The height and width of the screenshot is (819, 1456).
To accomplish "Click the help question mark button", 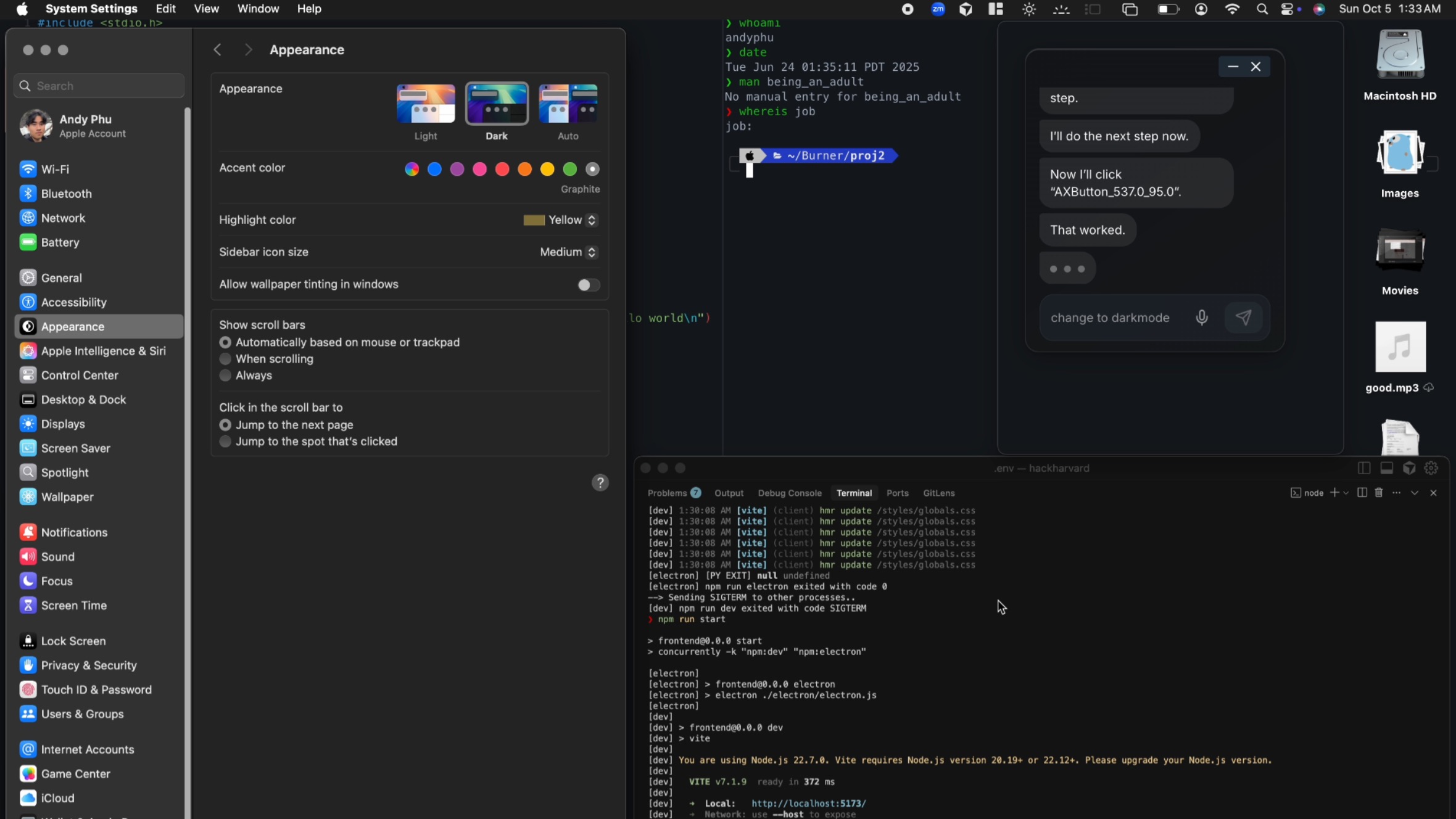I will tap(600, 483).
